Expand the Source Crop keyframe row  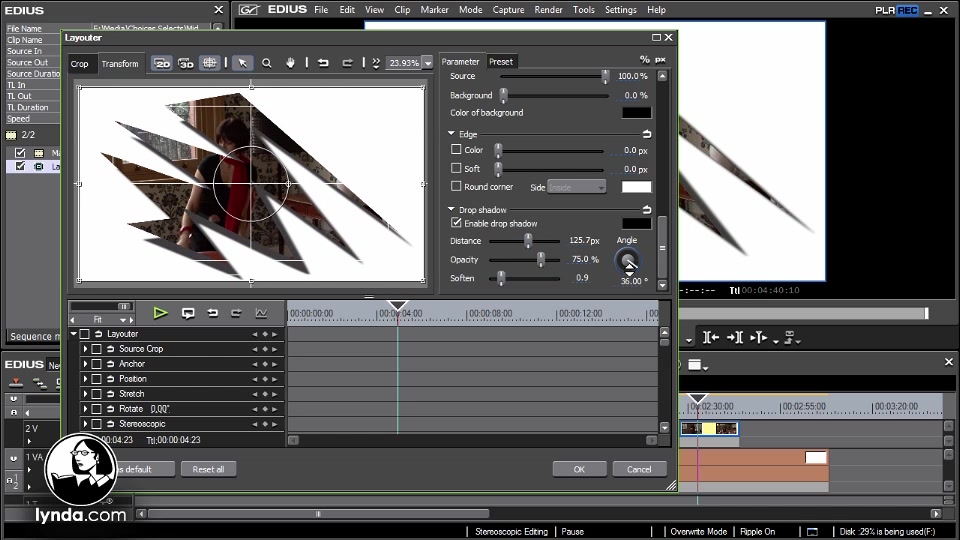pyautogui.click(x=85, y=349)
